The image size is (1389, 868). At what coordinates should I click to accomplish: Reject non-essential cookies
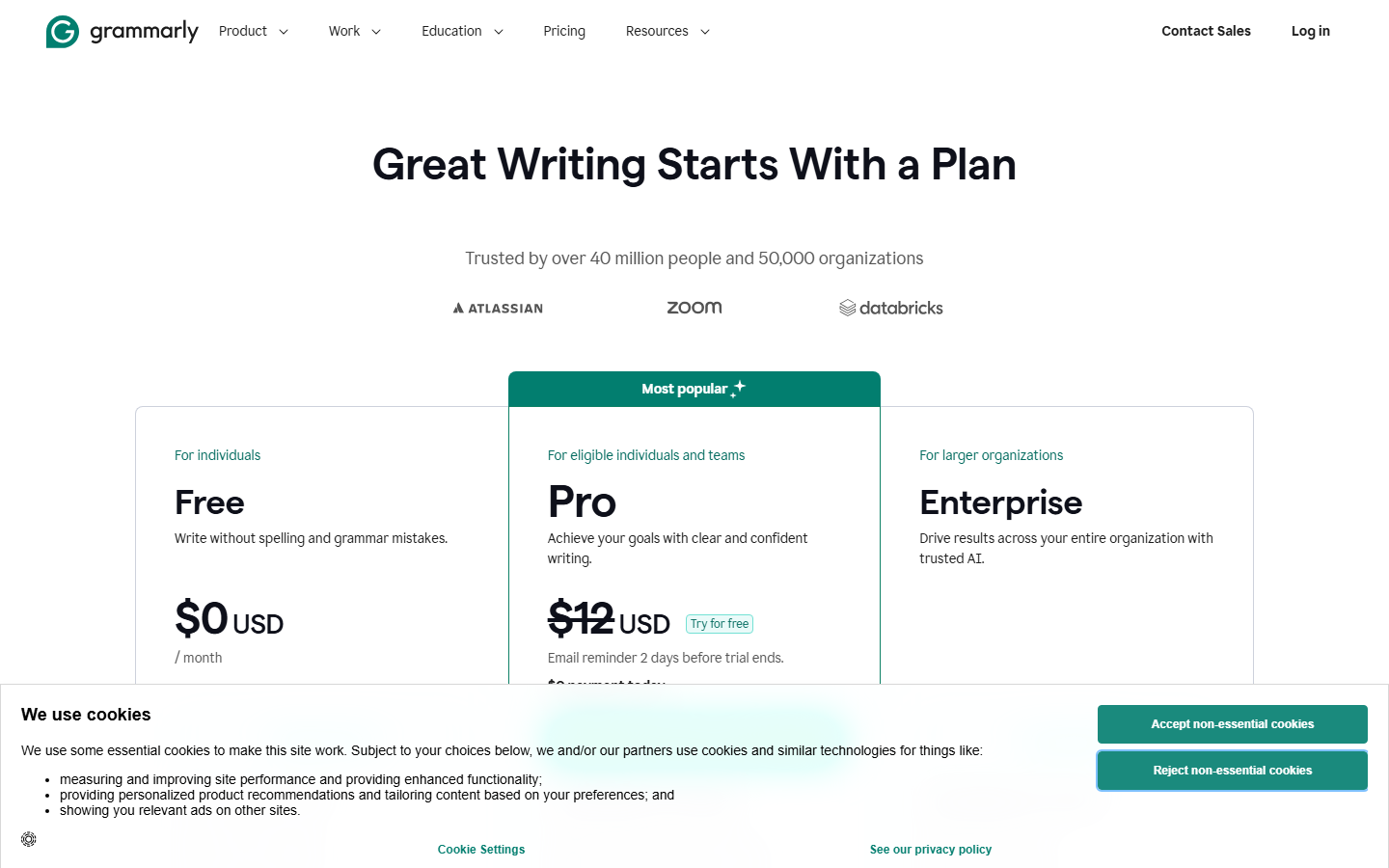[1232, 771]
